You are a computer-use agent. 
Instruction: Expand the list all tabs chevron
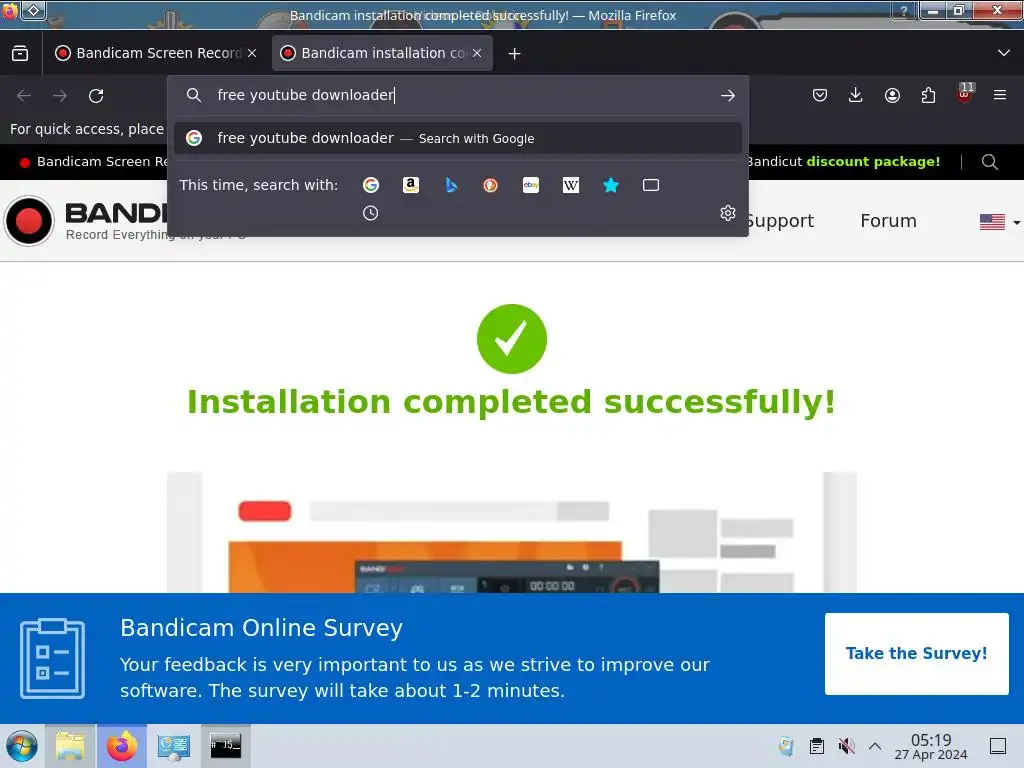[x=1004, y=53]
